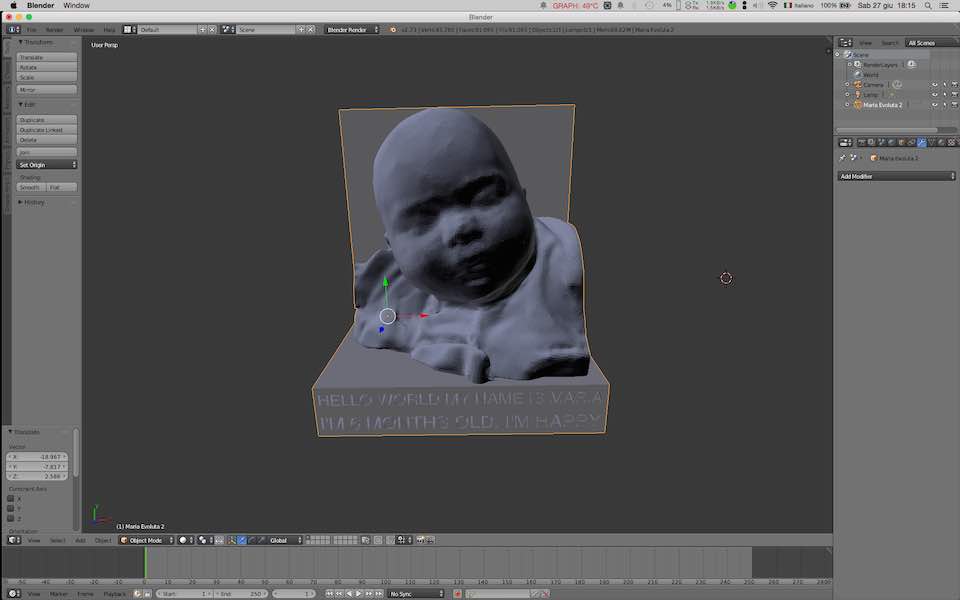Select the rotate manipulator arc icon
Viewport: 960px width, 600px height.
coord(252,540)
